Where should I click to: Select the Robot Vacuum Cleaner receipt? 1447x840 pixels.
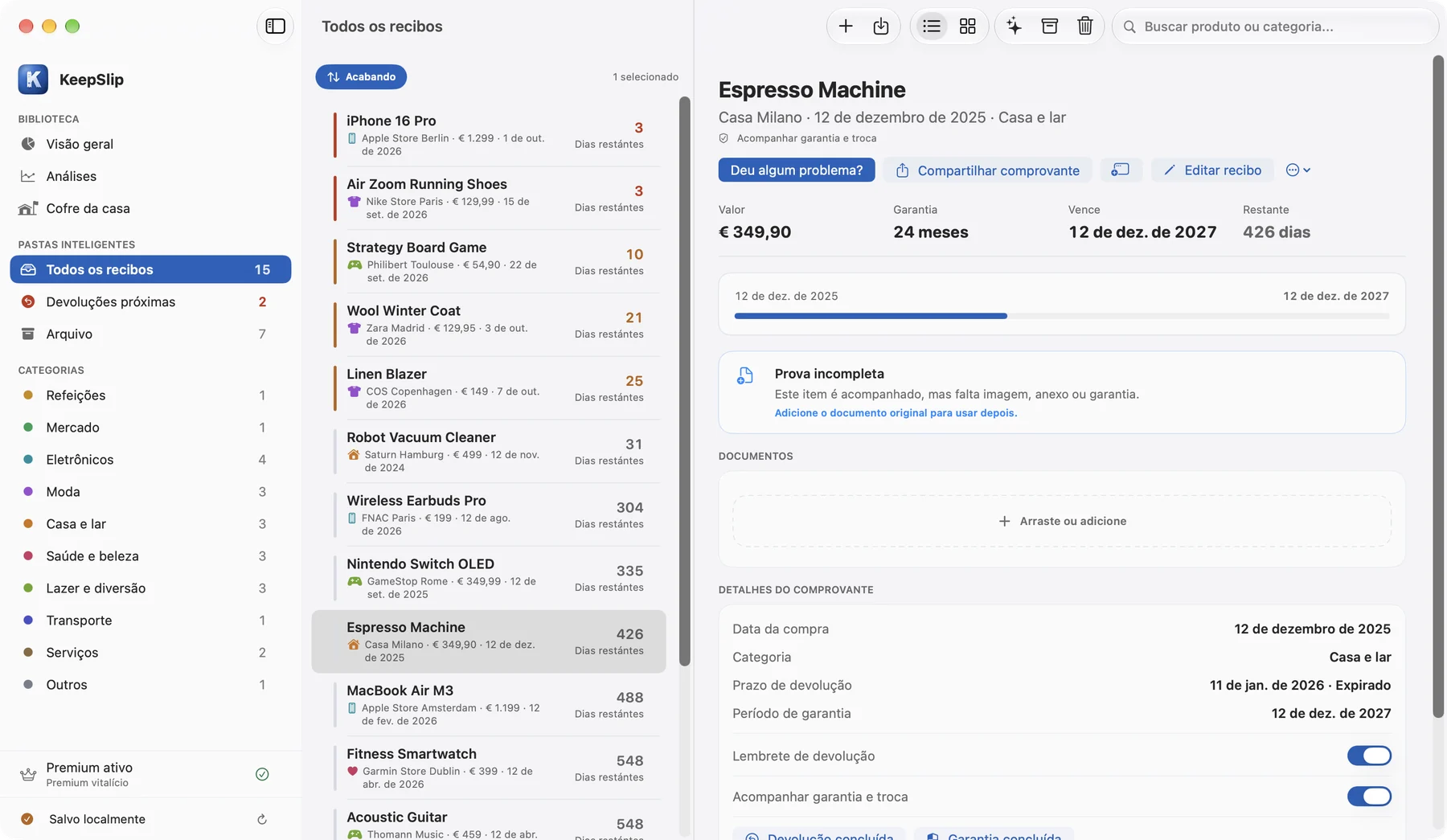click(489, 452)
